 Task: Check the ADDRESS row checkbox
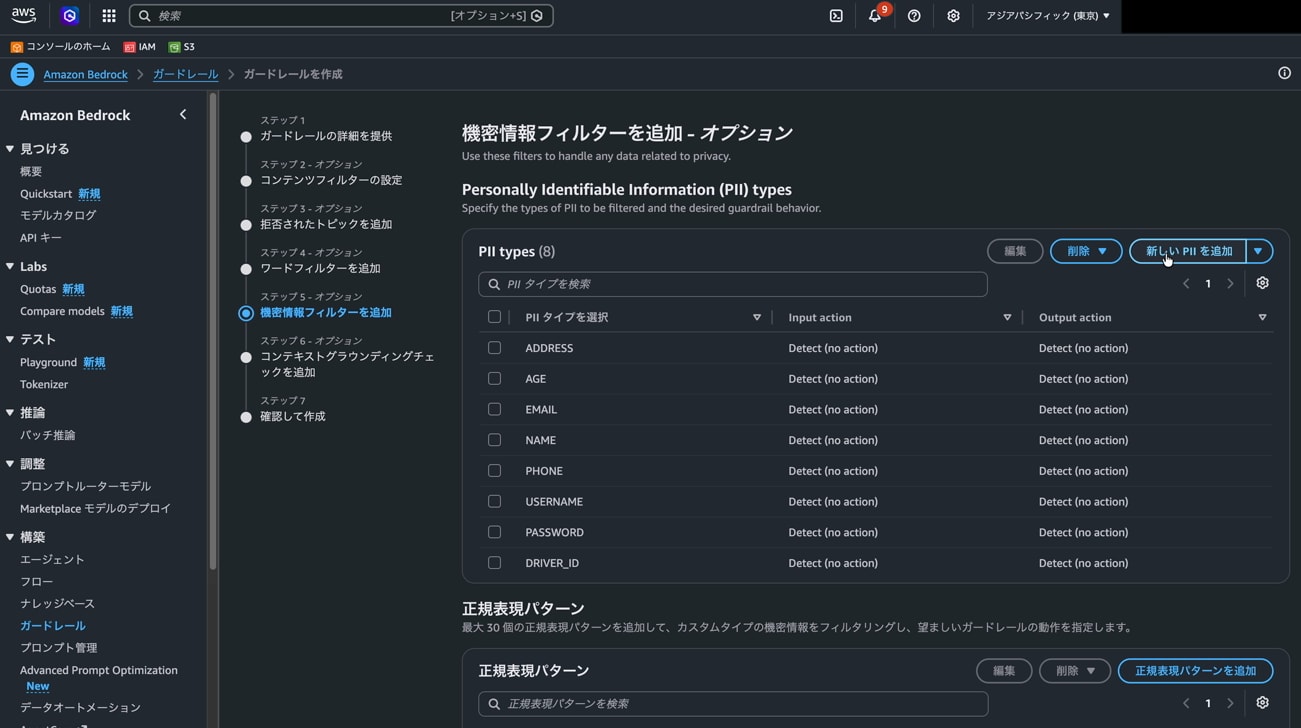tap(494, 348)
